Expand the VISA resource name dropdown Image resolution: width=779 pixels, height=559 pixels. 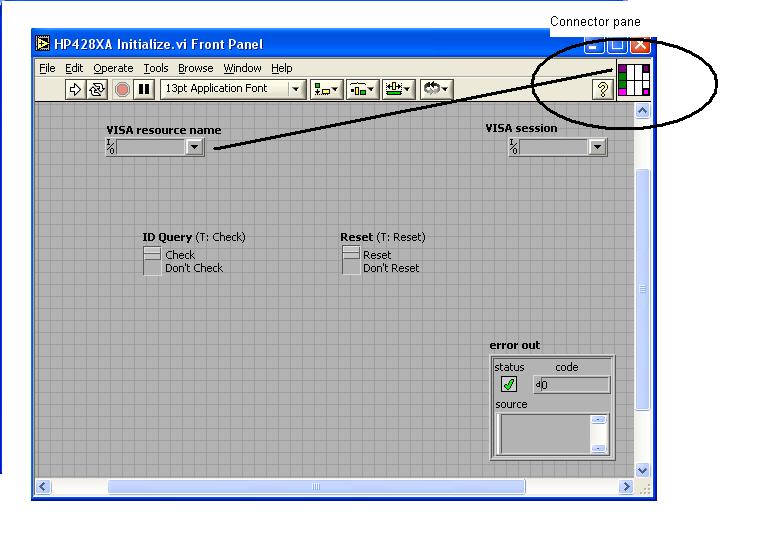click(194, 147)
